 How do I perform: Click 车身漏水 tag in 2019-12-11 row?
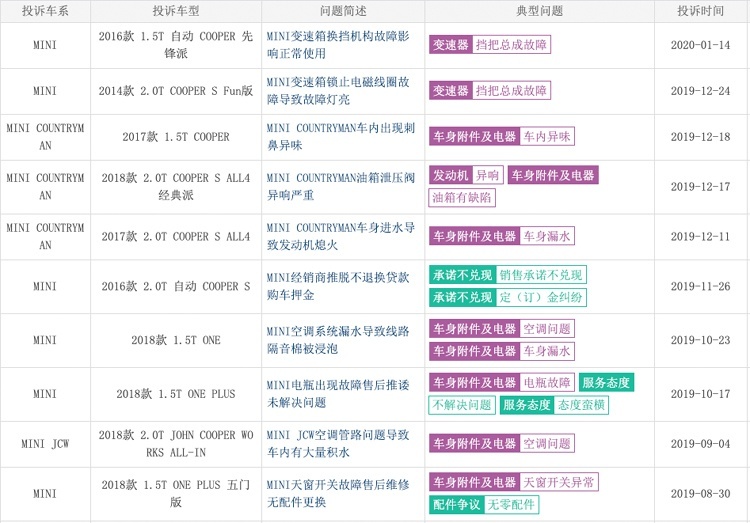tap(547, 236)
